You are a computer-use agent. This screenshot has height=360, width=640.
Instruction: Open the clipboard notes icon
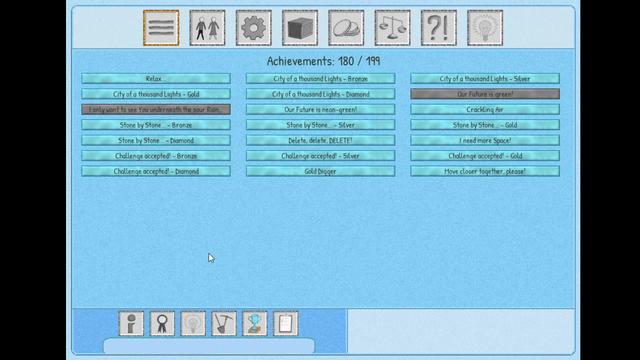[286, 324]
